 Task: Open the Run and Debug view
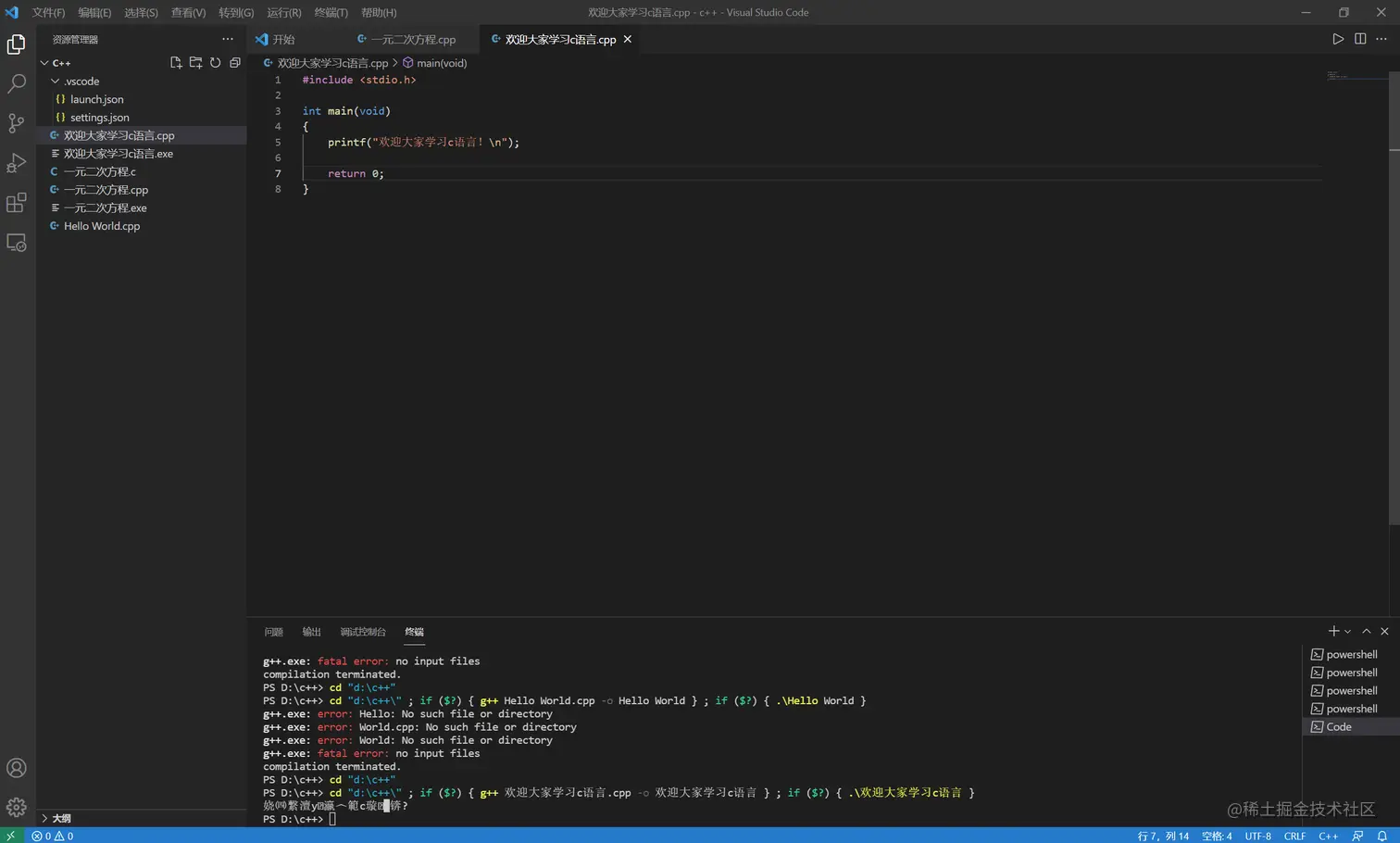17,163
